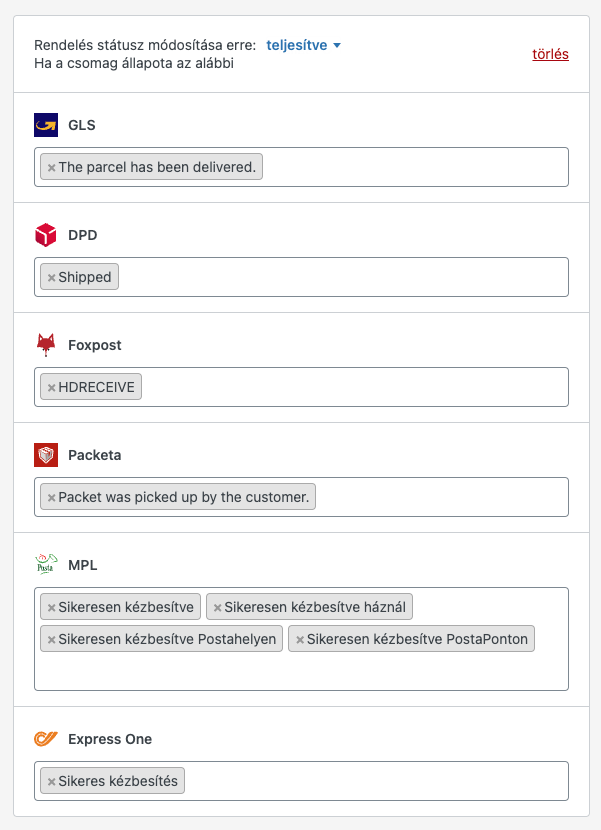Screen dimensions: 601x830
Task: Click inside the DPD status select field
Action: [342, 277]
